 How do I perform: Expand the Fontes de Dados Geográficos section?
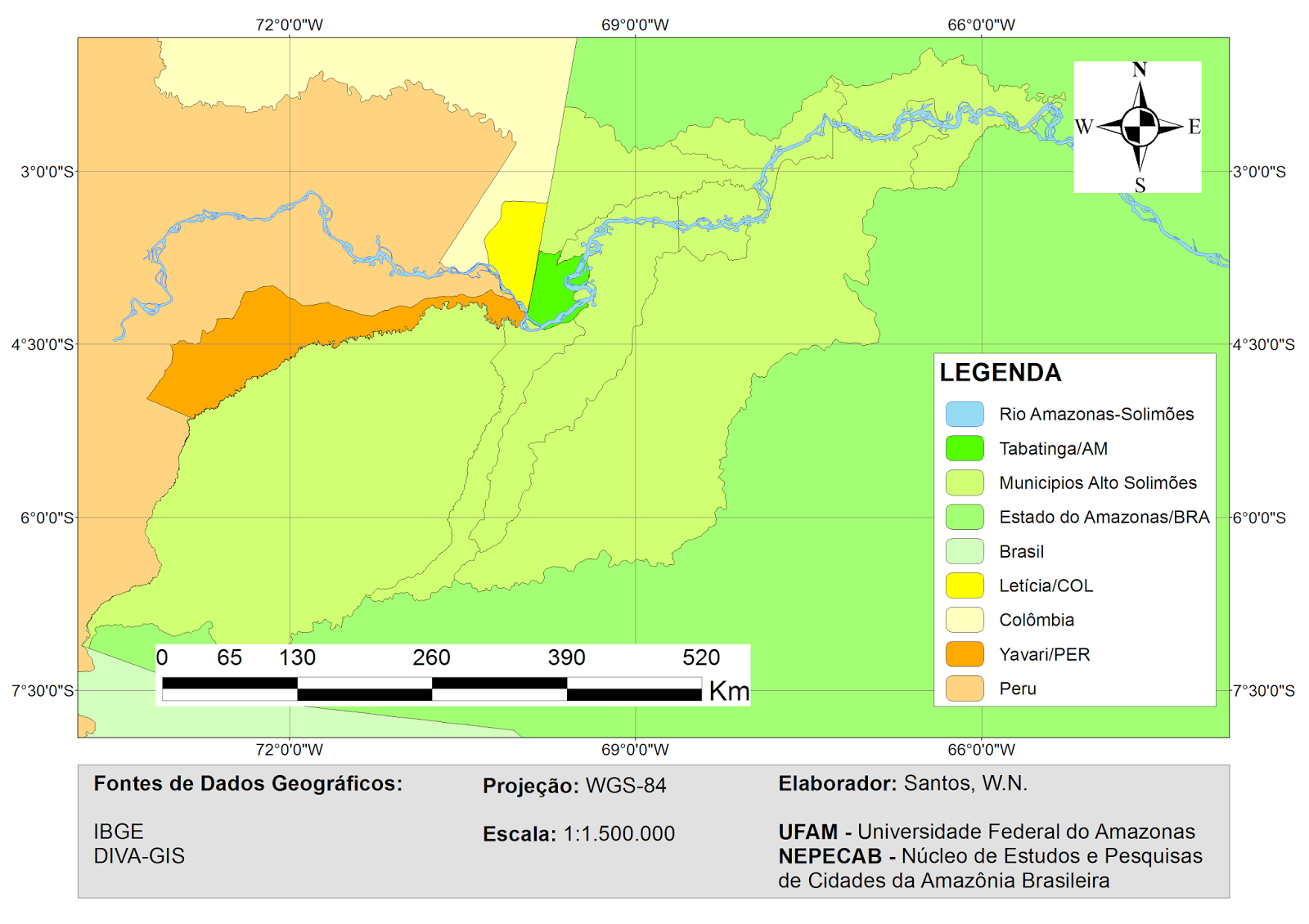[248, 783]
